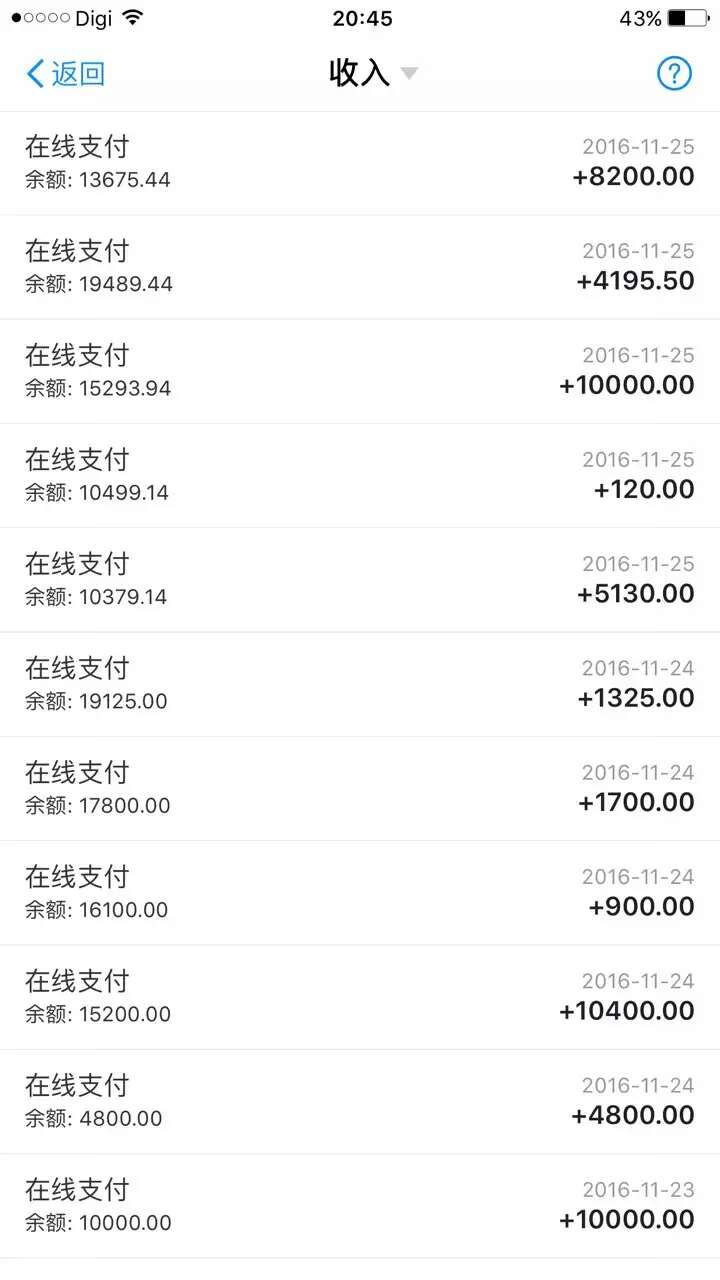Open the +10400.00 transaction row
The image size is (720, 1280).
click(360, 997)
